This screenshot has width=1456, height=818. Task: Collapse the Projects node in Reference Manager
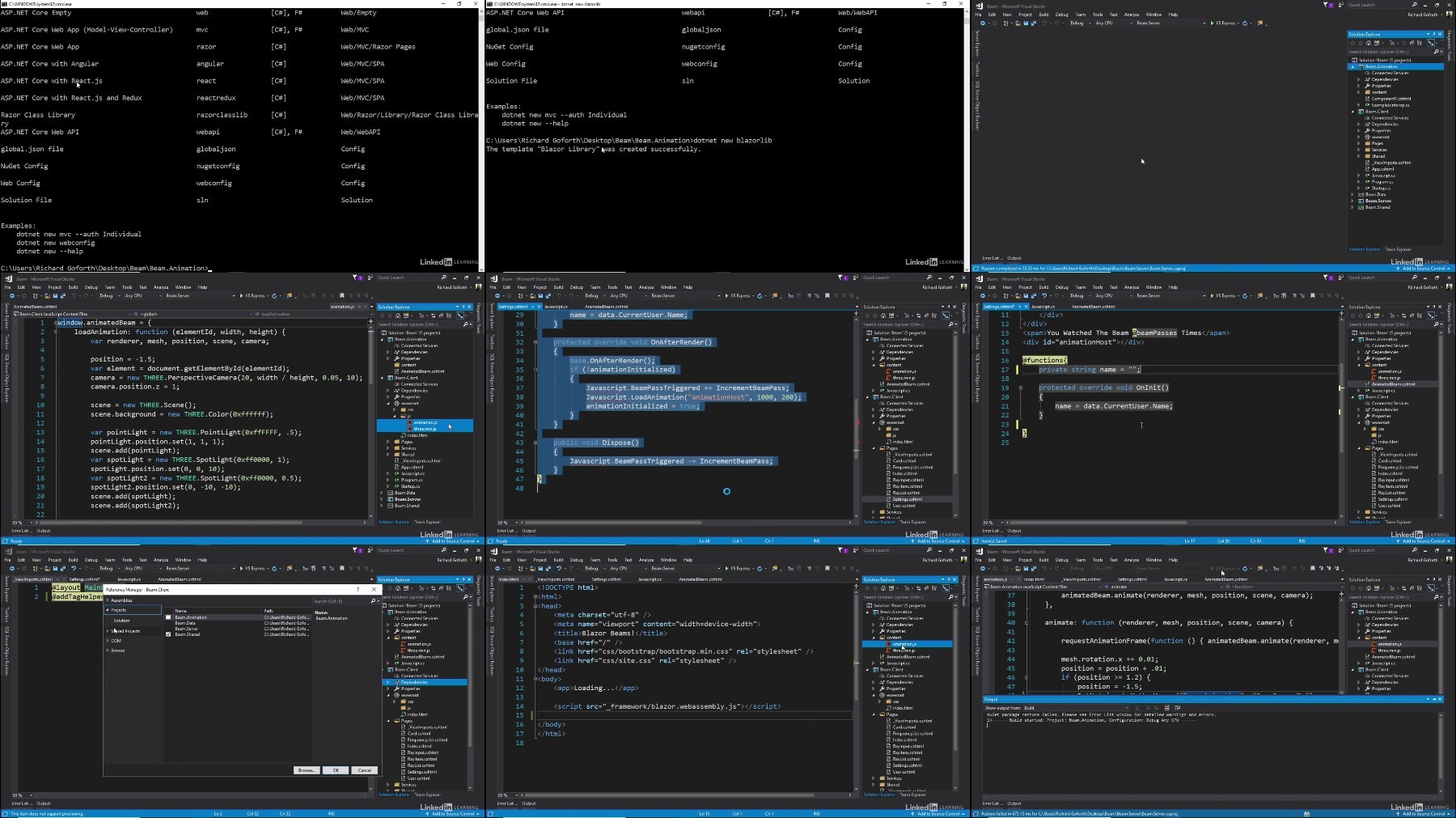tap(108, 610)
